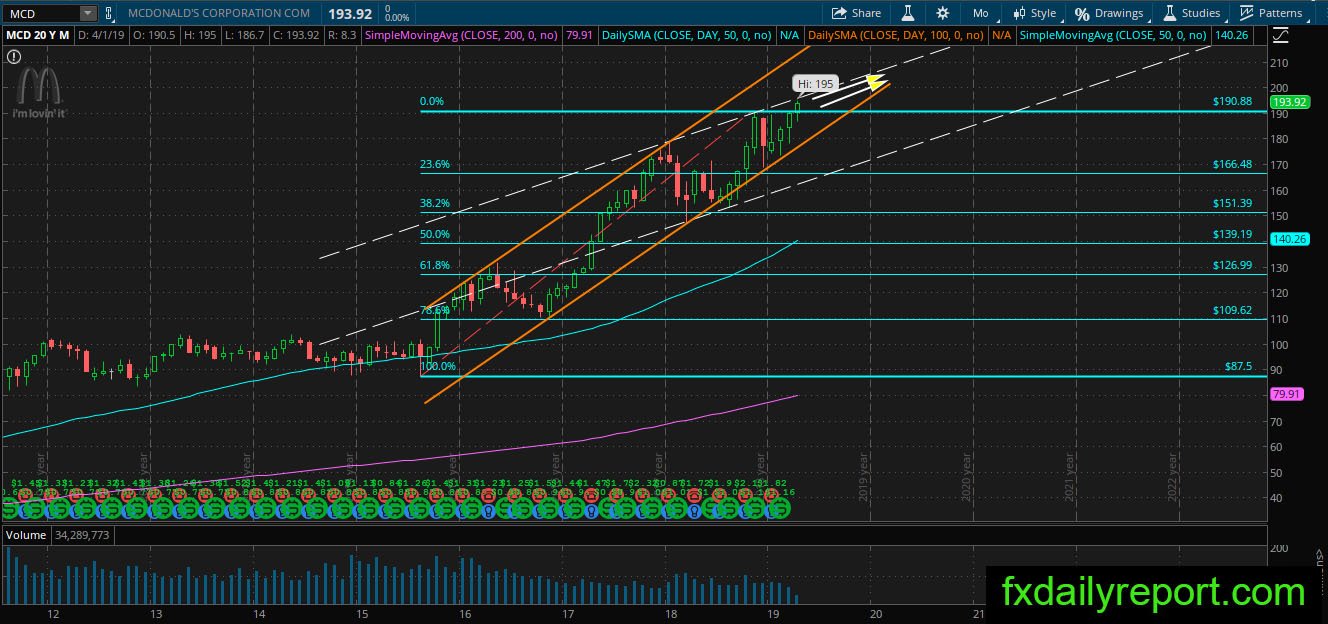Click the 50.0% retracement label
Image resolution: width=1328 pixels, height=624 pixels.
[435, 234]
